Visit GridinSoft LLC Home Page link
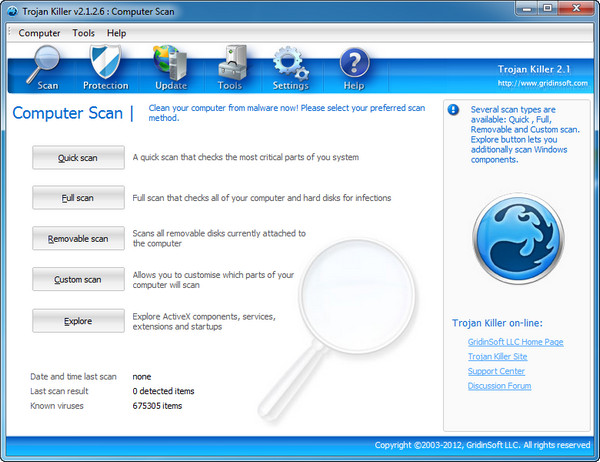600x462 pixels. pyautogui.click(x=515, y=342)
